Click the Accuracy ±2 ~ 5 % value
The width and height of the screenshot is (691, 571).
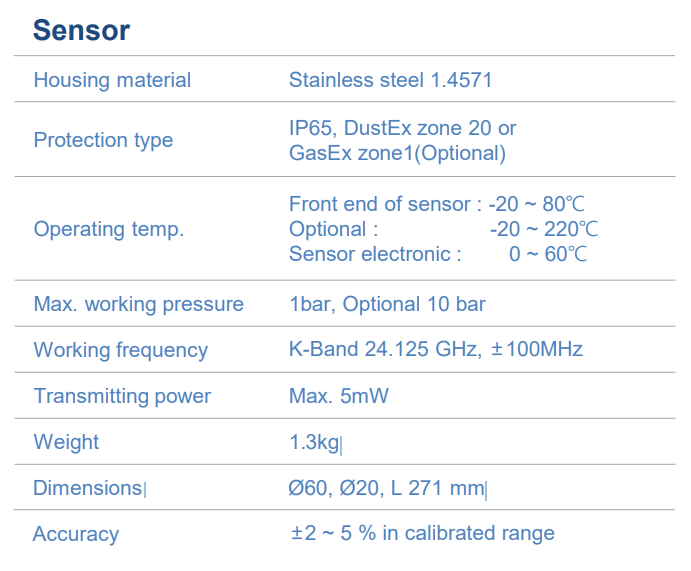[x=422, y=534]
